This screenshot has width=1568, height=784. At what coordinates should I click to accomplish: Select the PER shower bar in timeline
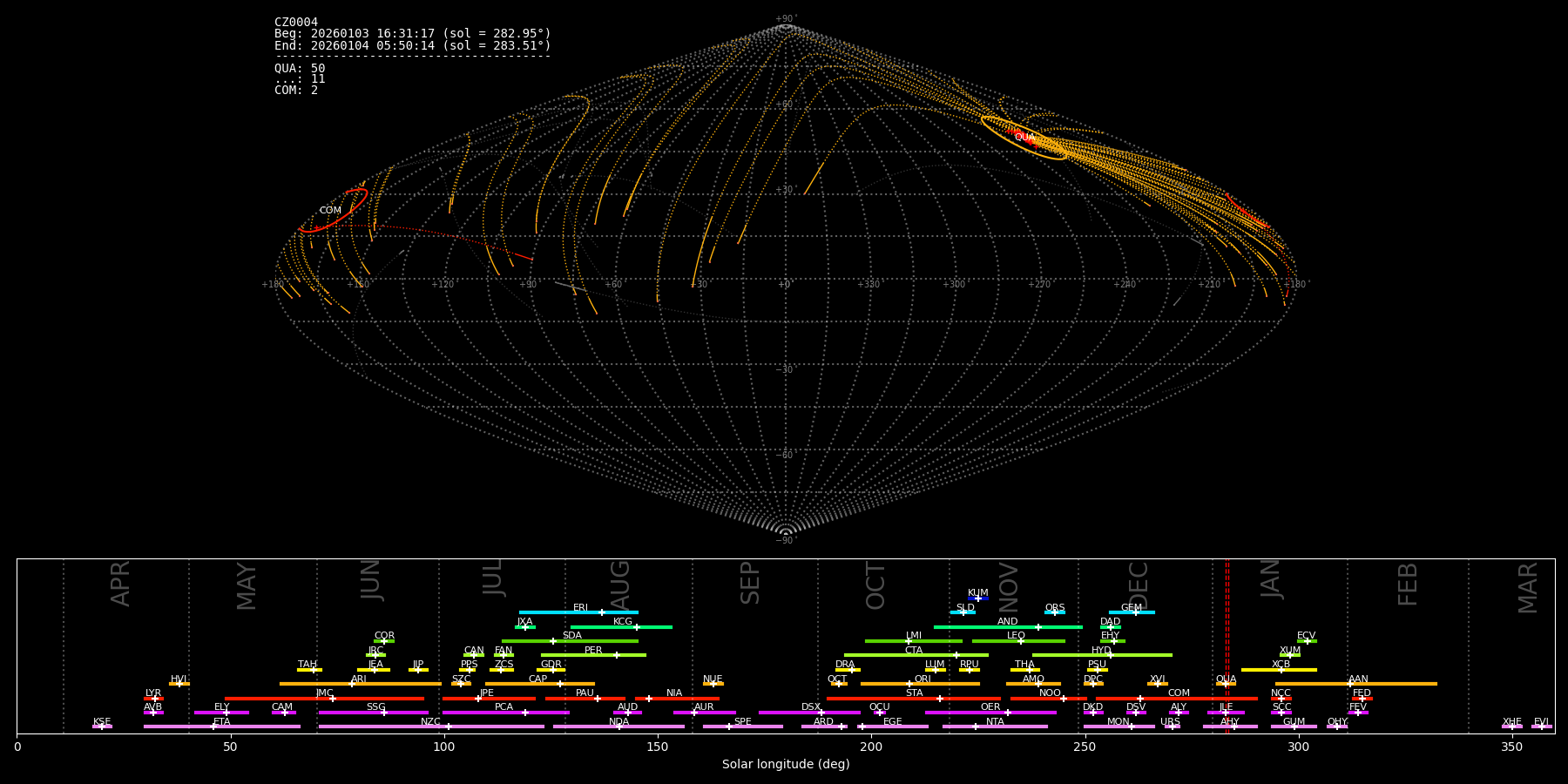click(593, 655)
